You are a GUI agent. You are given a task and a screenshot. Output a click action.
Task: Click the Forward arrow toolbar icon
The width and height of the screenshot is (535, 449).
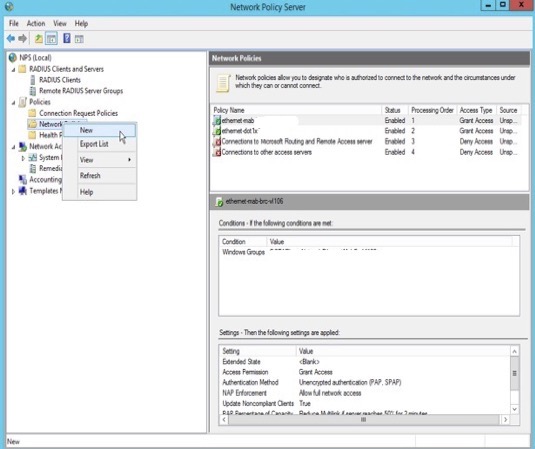(x=23, y=39)
